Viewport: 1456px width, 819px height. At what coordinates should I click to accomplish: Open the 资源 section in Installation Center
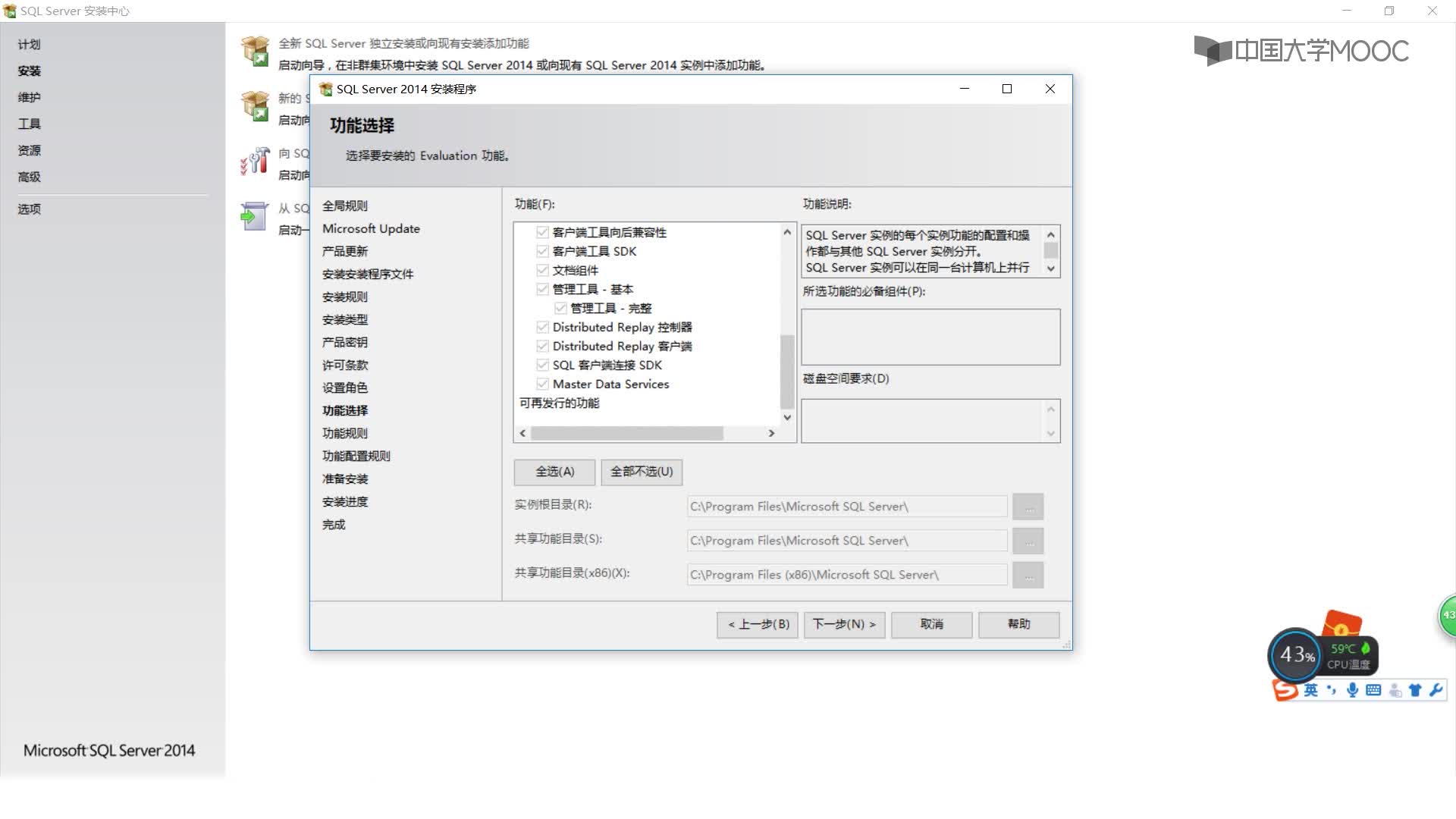click(30, 150)
